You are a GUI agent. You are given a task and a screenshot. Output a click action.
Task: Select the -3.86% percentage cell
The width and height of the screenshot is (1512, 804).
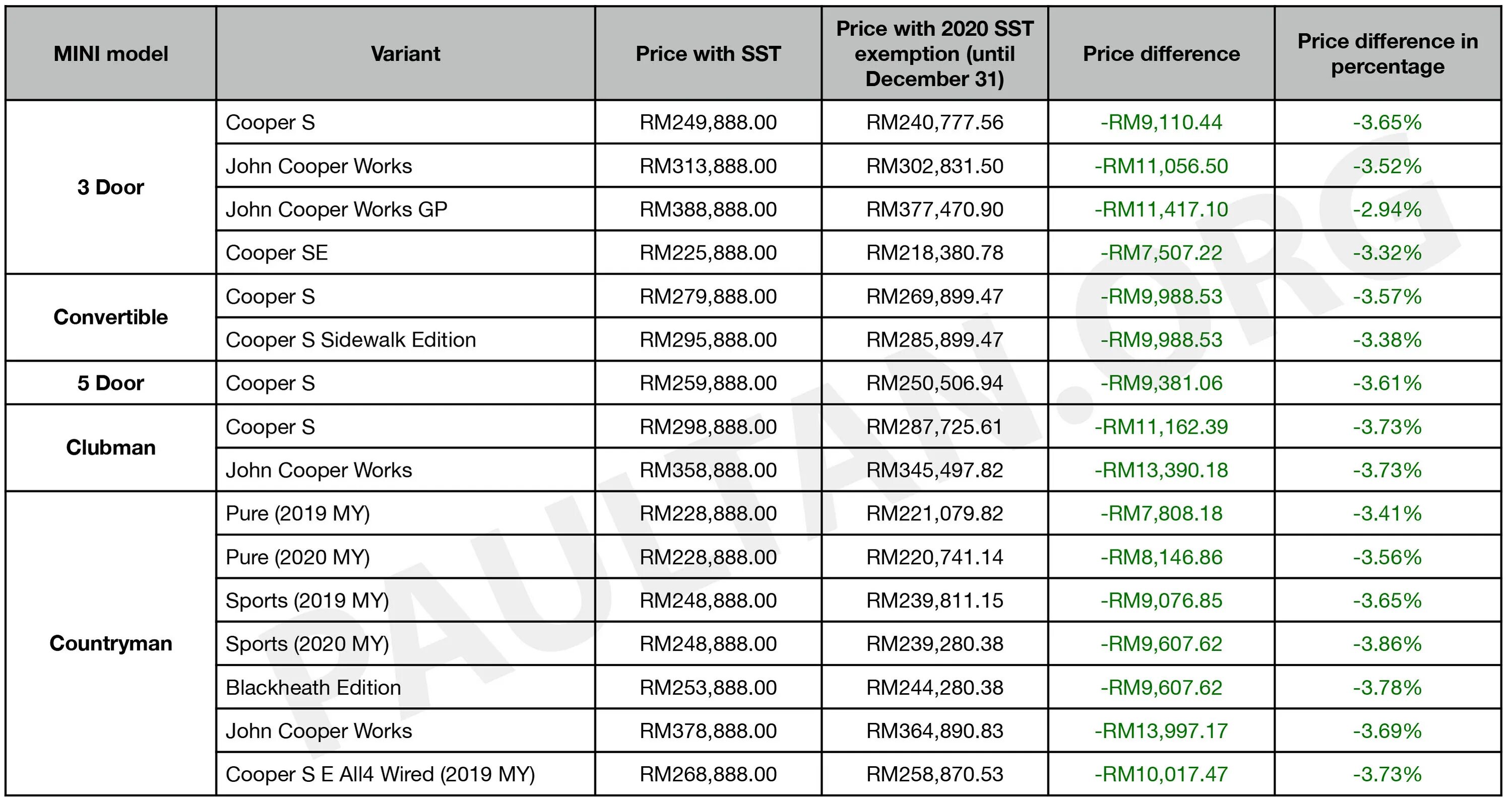(x=1387, y=644)
